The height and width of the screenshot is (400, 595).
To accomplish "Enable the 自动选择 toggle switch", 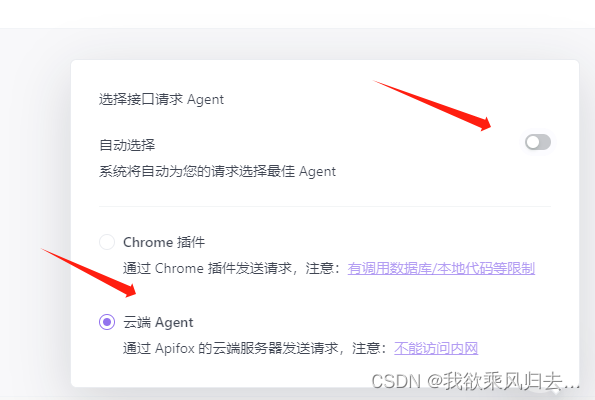I will (538, 142).
